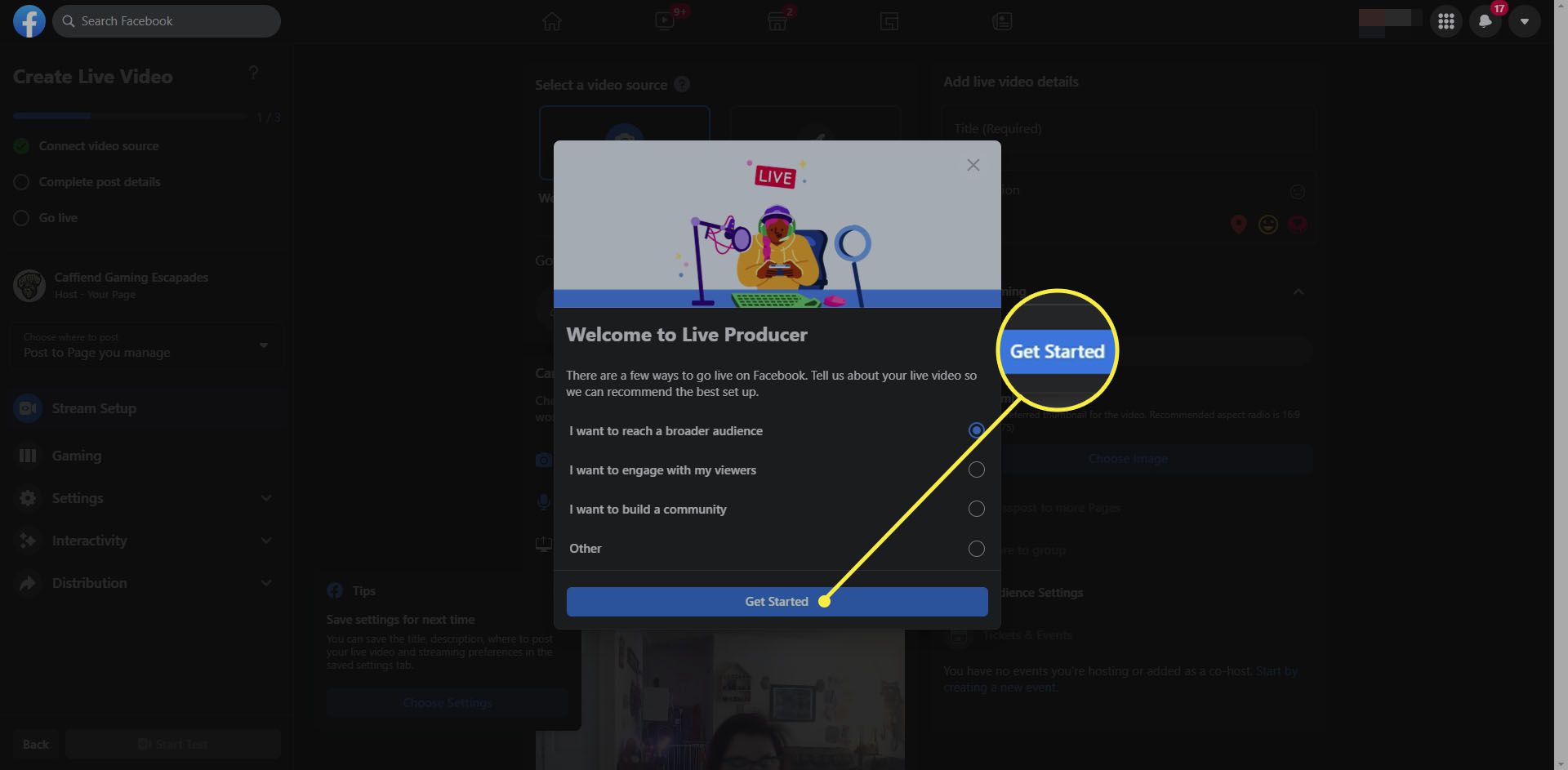1568x770 pixels.
Task: Click the setup progress bar
Action: click(x=130, y=117)
